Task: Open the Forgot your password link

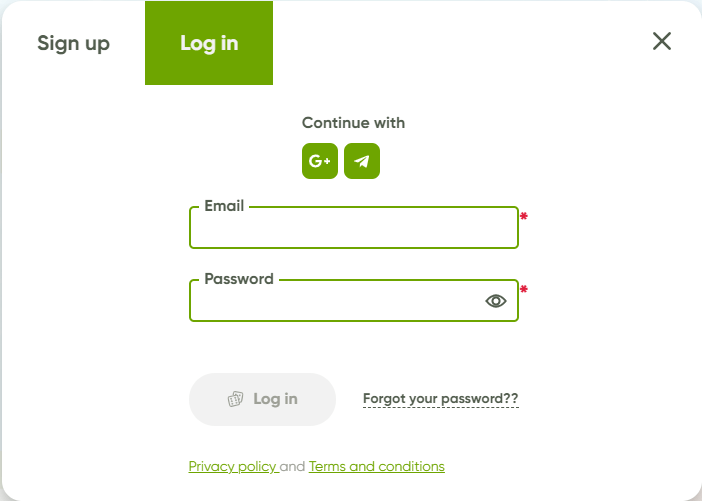Action: (x=441, y=398)
